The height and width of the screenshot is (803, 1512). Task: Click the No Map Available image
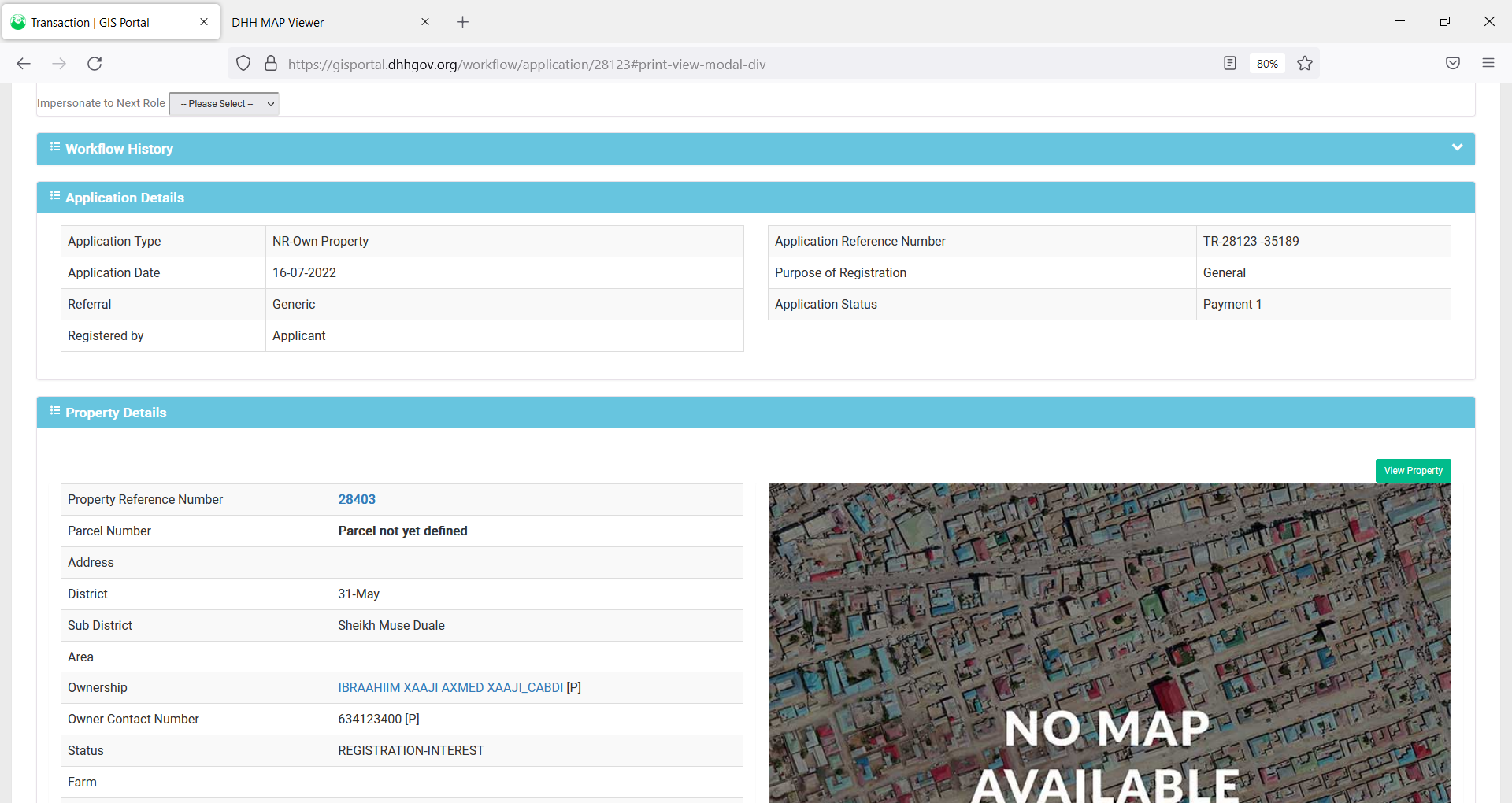click(1110, 643)
